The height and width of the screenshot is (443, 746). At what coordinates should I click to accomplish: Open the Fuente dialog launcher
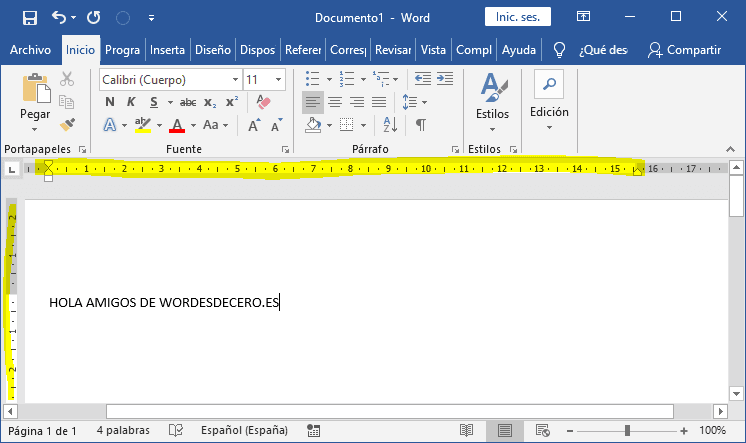[x=285, y=149]
